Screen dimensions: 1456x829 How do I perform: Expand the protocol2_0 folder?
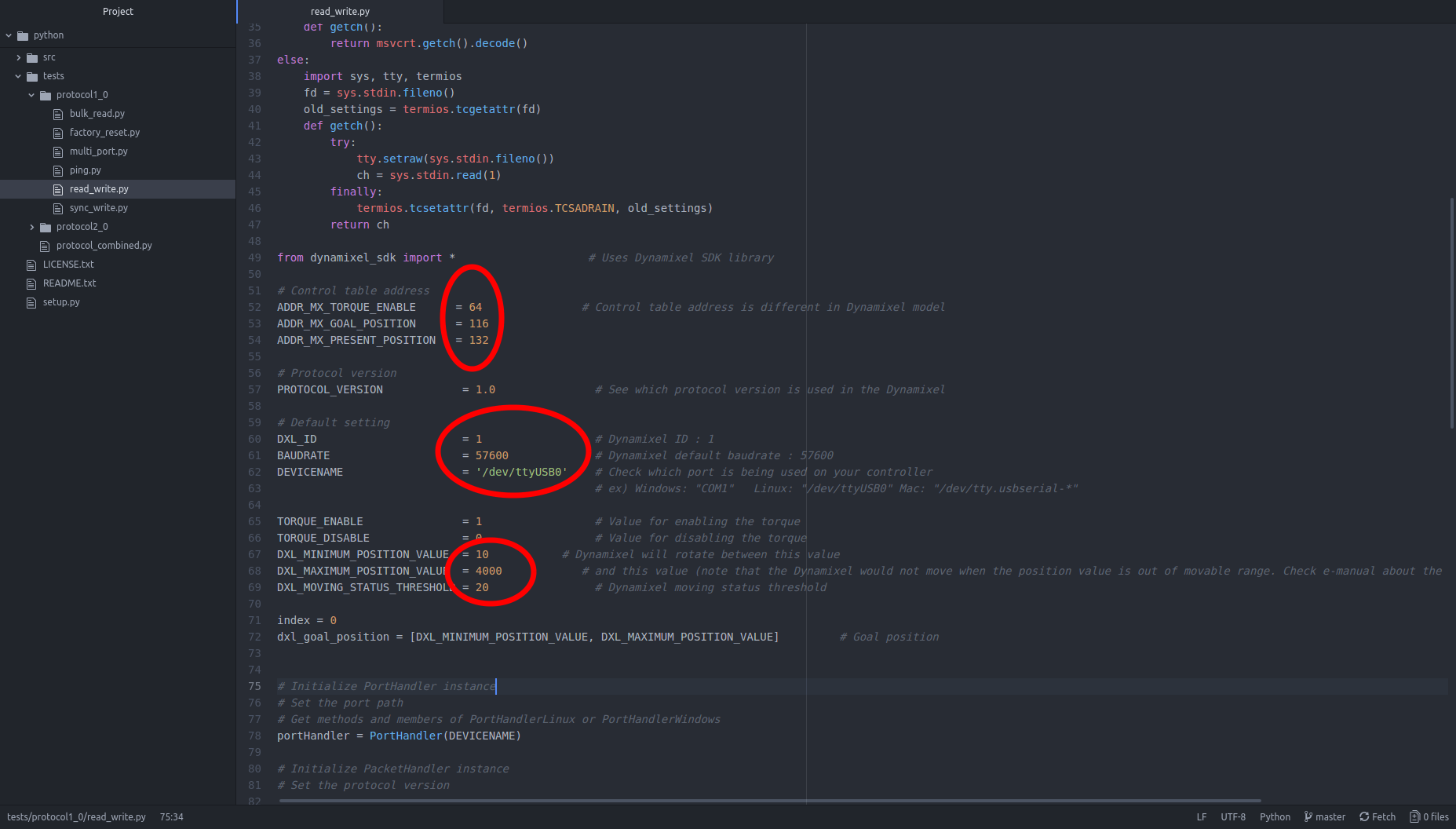tap(32, 226)
